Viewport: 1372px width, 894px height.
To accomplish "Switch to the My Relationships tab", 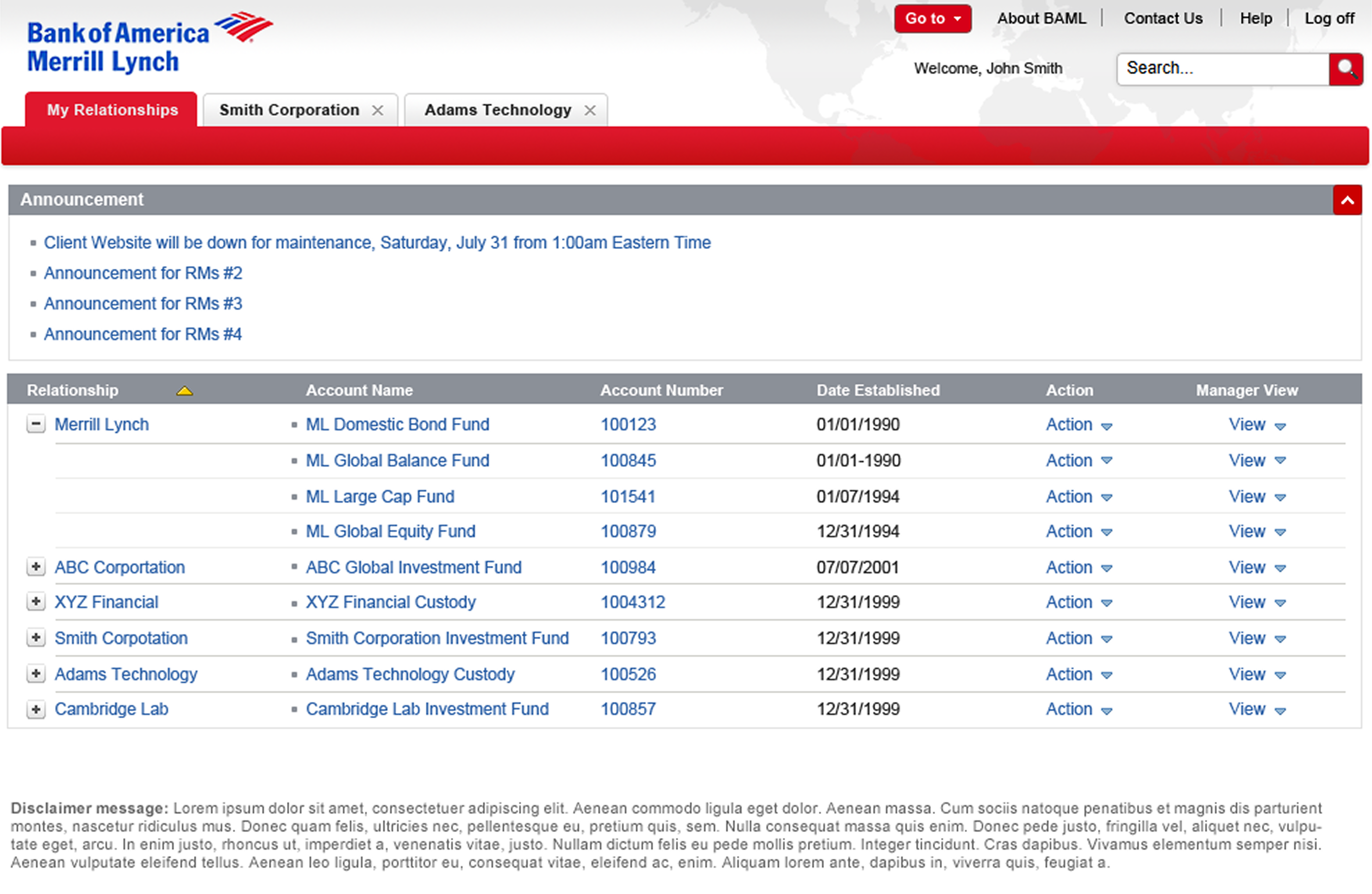I will click(x=112, y=110).
